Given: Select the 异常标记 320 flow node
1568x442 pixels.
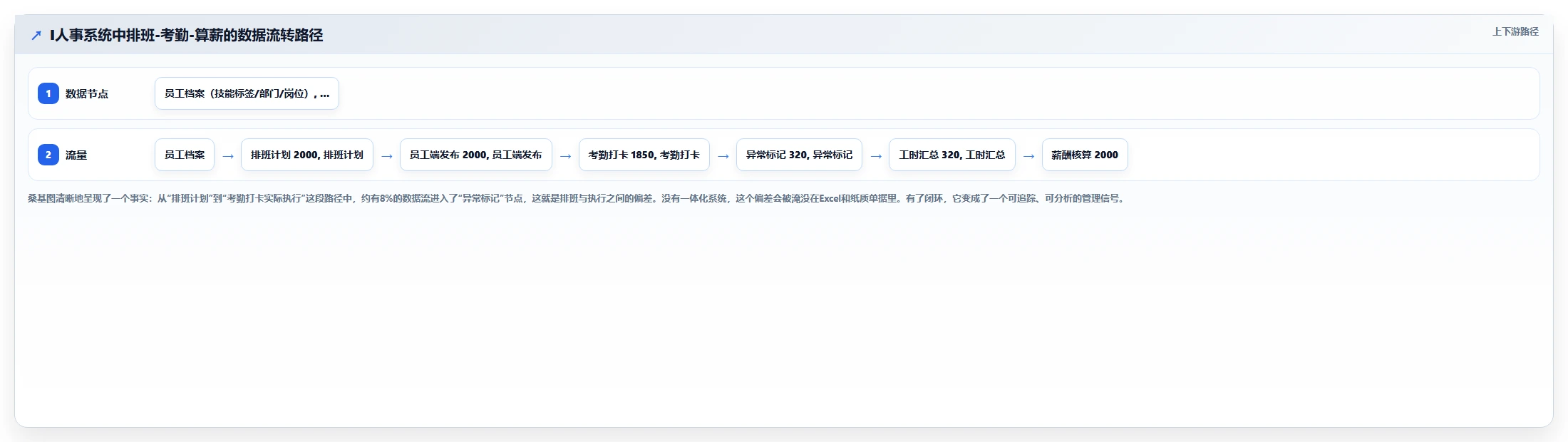Looking at the screenshot, I should pos(799,155).
